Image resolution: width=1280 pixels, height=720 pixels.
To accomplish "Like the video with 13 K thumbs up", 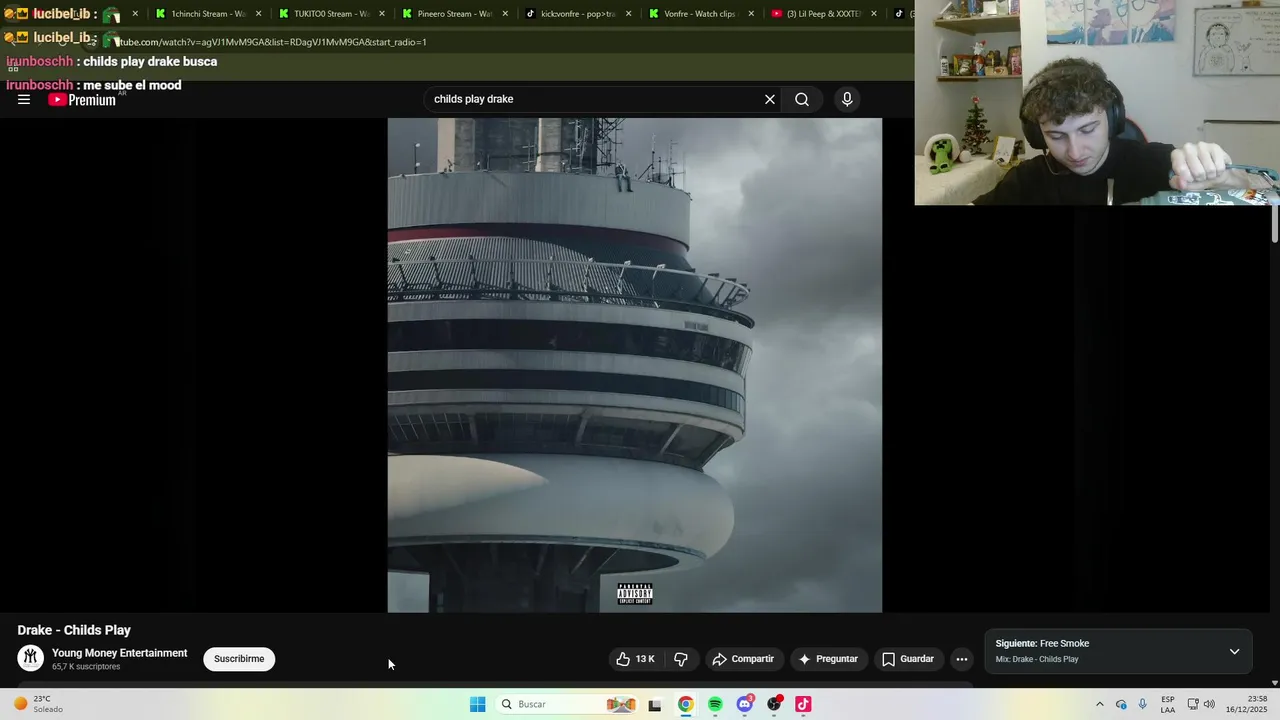I will [636, 659].
